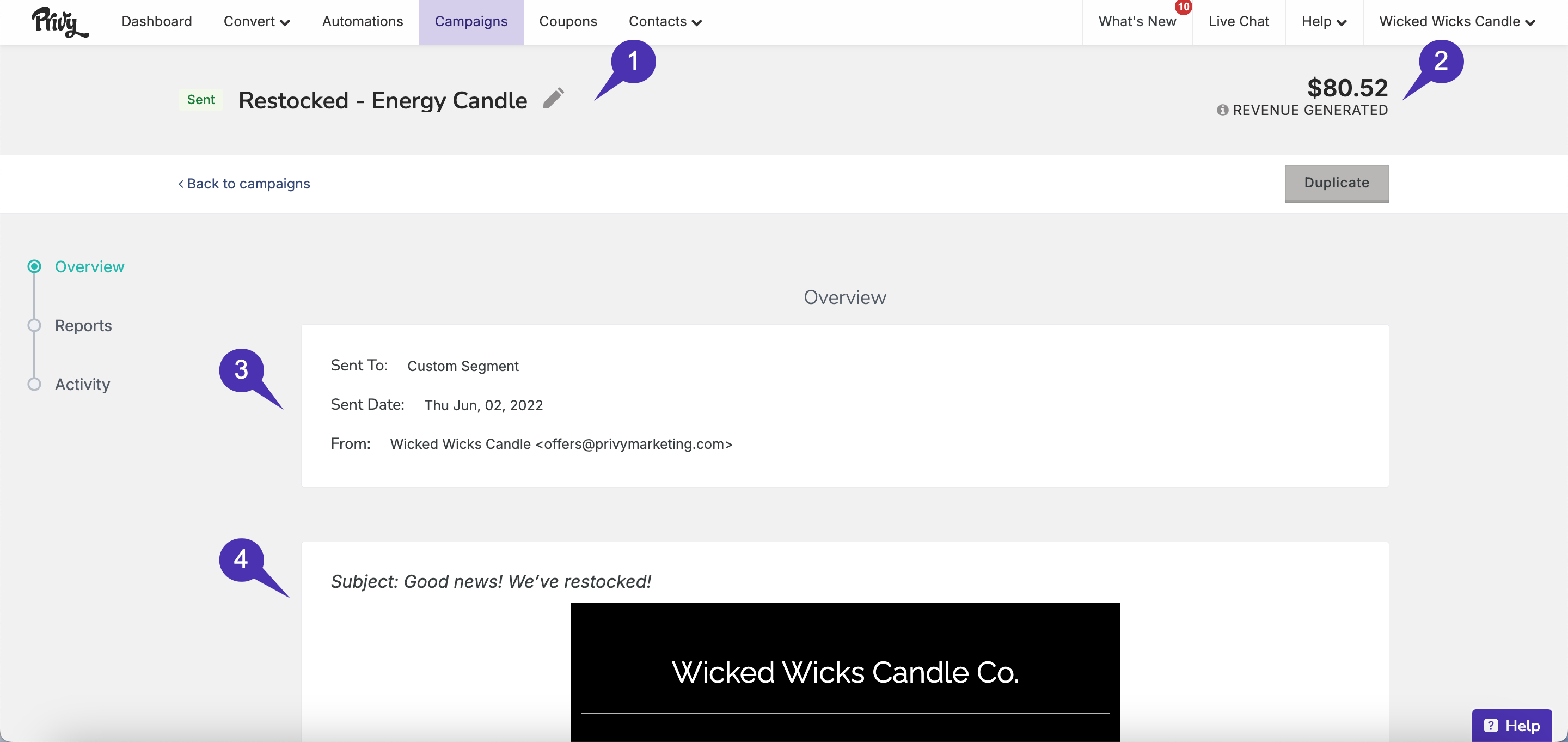
Task: Click the What's New notification badge
Action: [x=1183, y=7]
